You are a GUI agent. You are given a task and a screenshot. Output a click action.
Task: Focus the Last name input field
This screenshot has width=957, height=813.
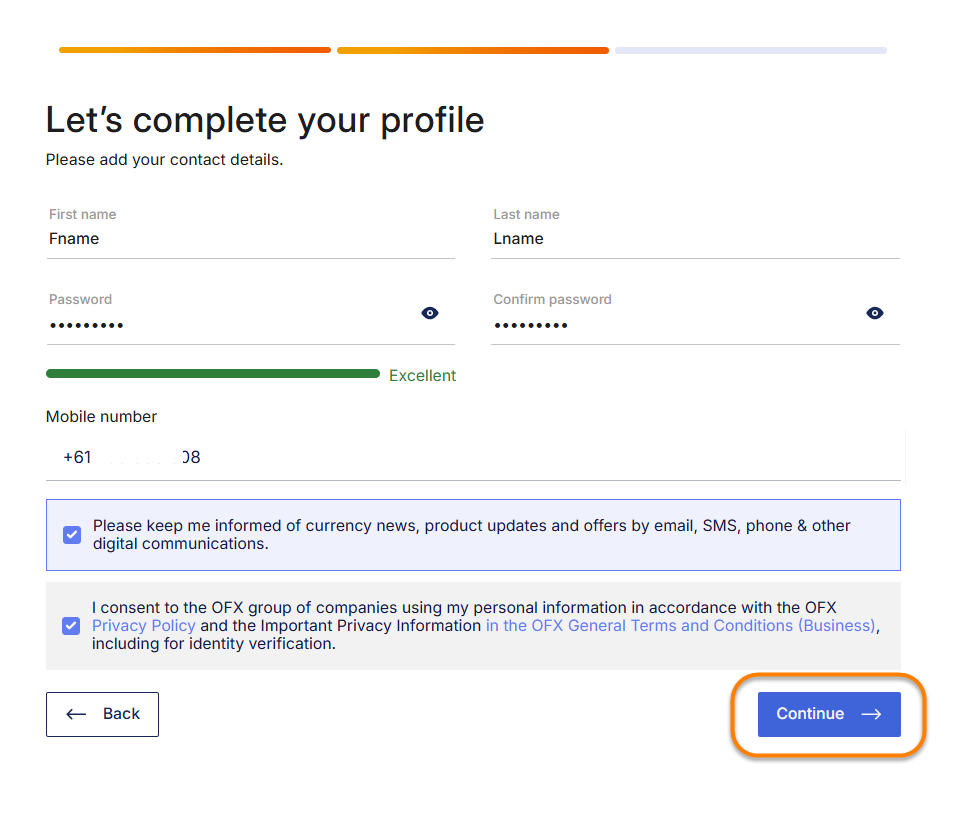tap(694, 239)
